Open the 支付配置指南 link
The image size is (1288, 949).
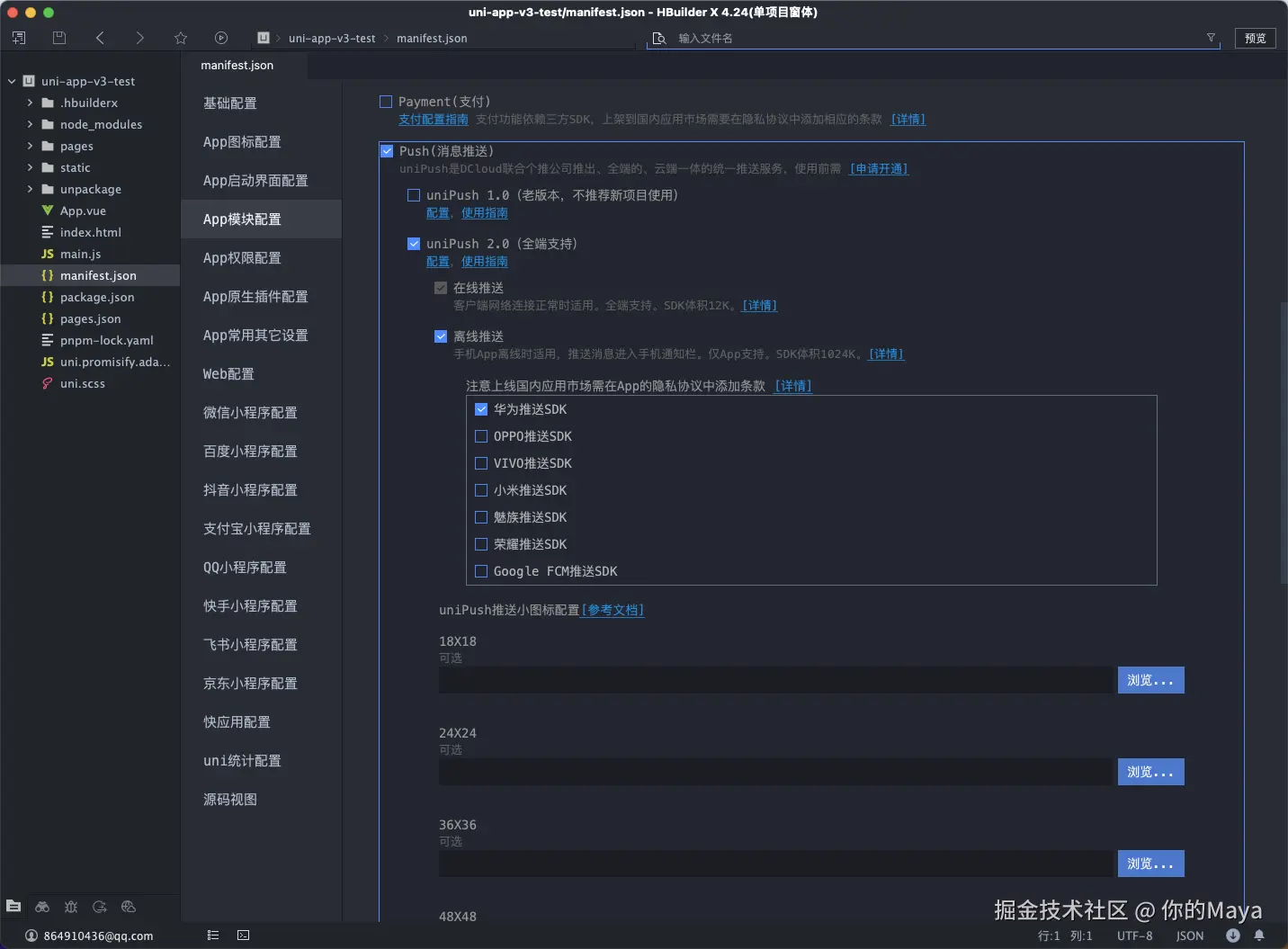(x=434, y=119)
